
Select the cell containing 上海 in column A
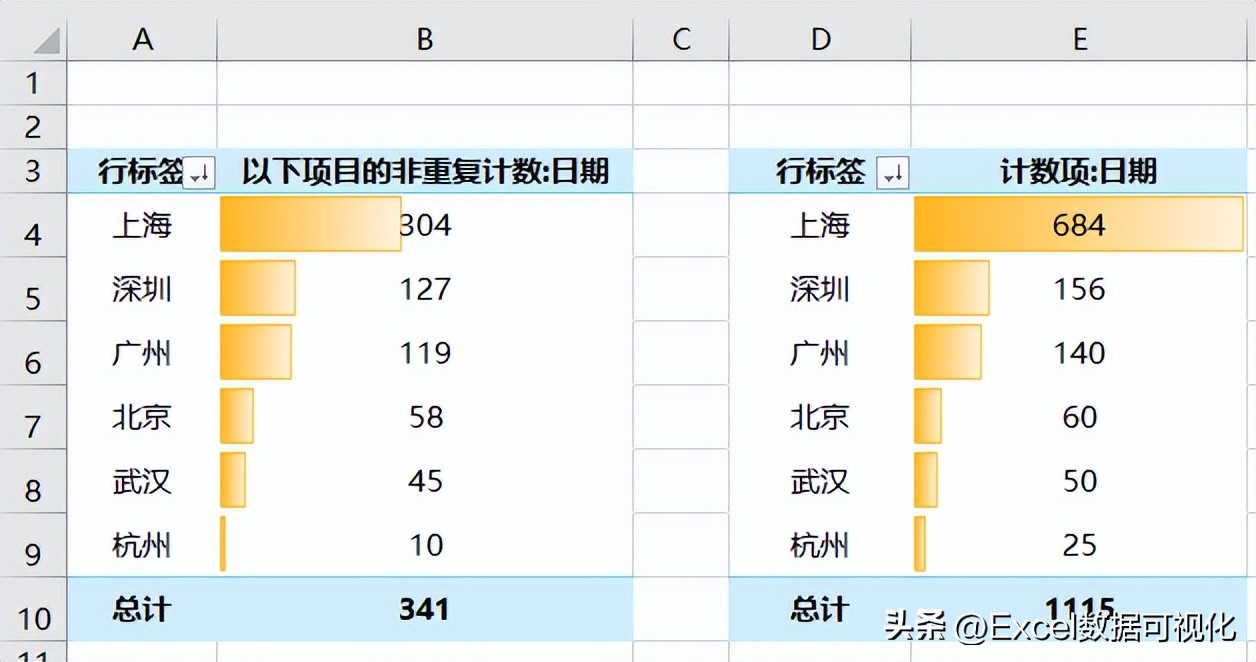tap(142, 225)
